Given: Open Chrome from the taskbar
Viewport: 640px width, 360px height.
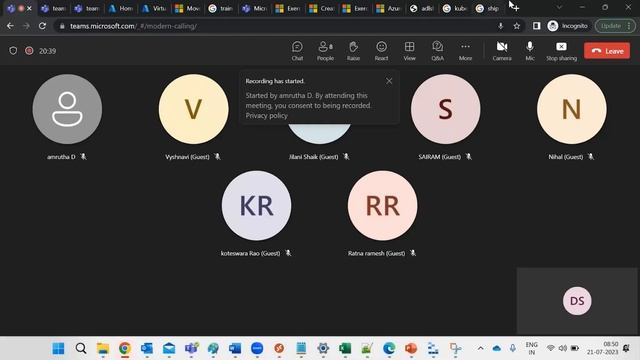Looking at the screenshot, I should (125, 349).
